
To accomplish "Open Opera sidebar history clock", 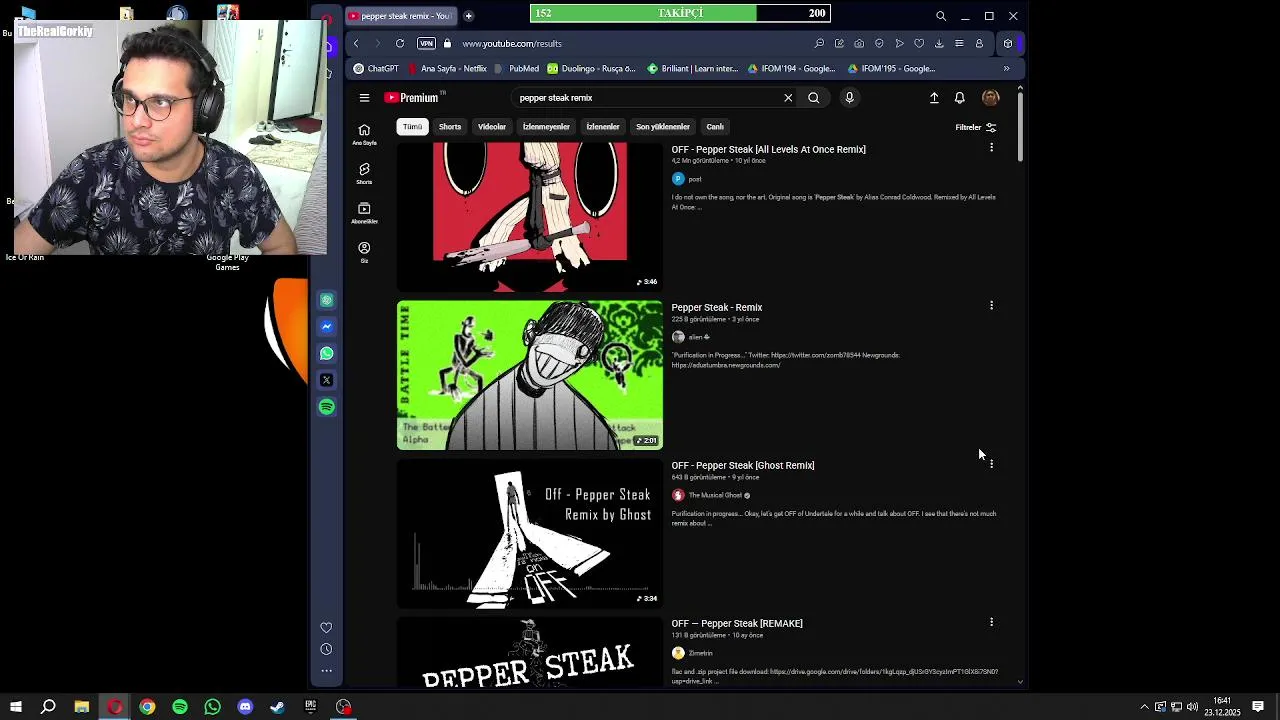I will tap(326, 649).
